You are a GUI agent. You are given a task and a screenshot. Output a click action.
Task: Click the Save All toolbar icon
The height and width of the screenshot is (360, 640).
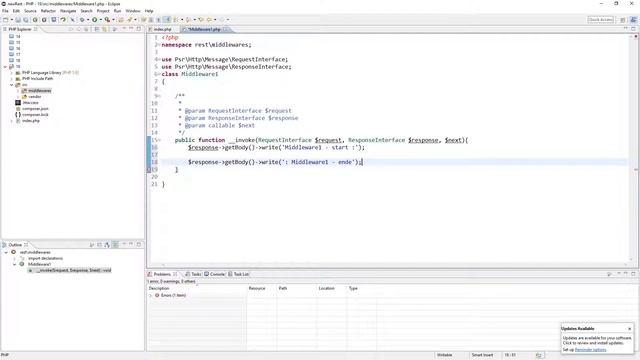pyautogui.click(x=26, y=20)
